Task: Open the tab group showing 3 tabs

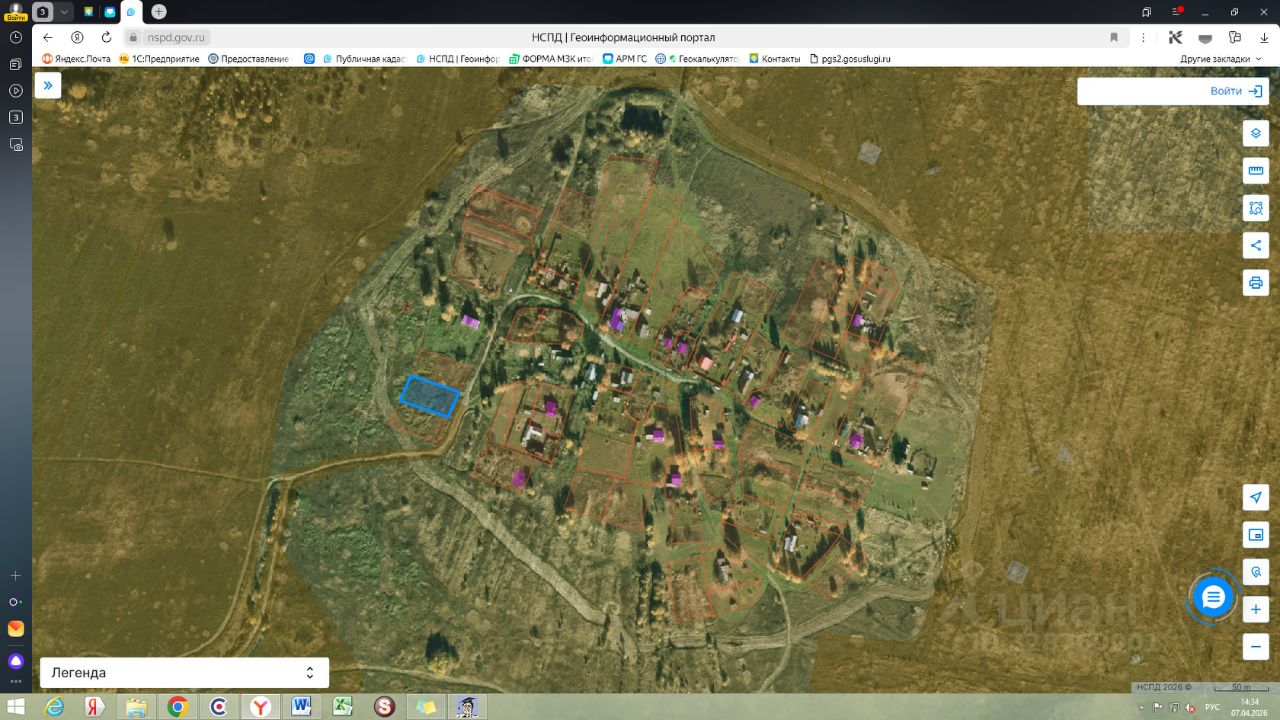Action: pos(44,12)
